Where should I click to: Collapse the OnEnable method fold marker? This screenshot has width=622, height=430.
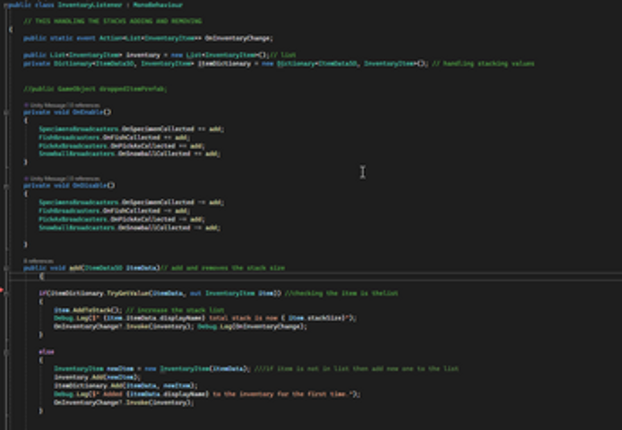click(6, 113)
